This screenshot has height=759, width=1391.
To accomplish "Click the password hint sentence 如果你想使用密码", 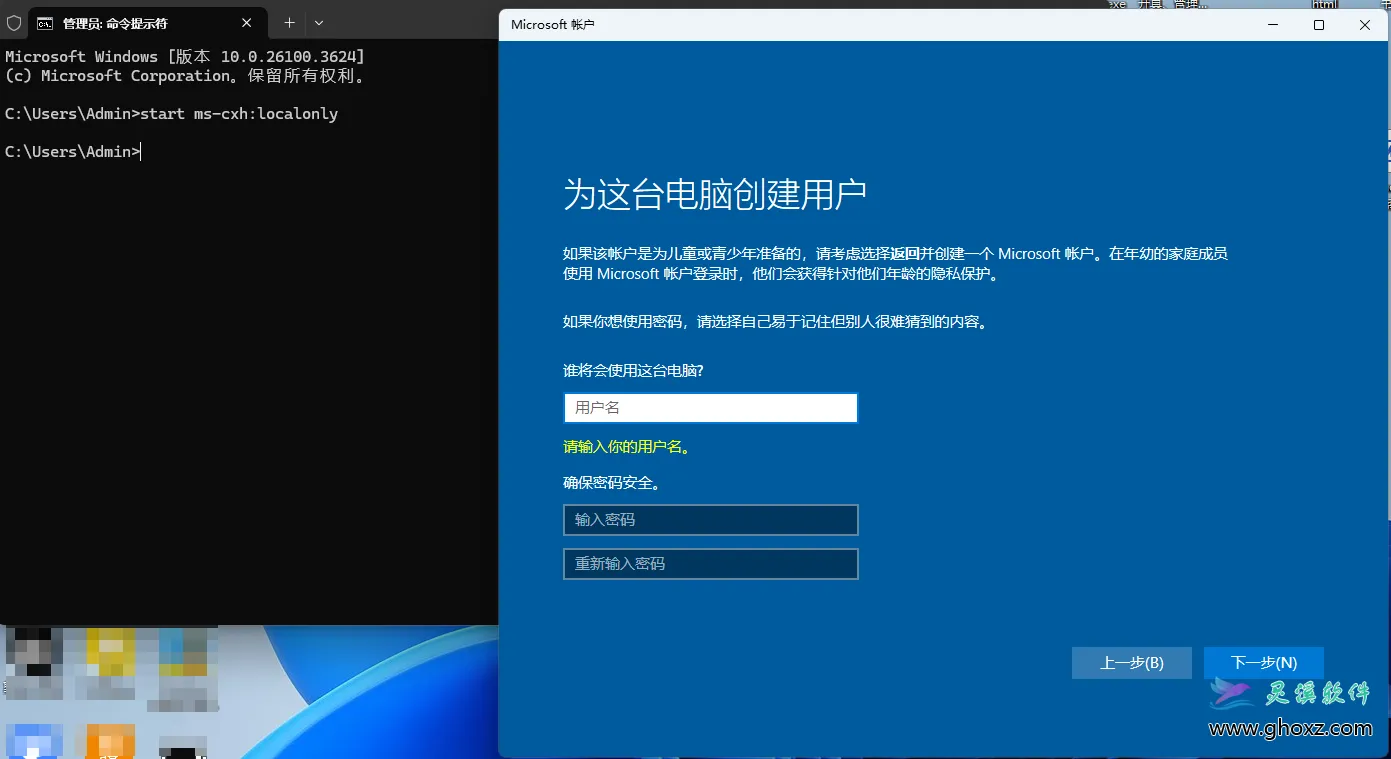I will (775, 322).
